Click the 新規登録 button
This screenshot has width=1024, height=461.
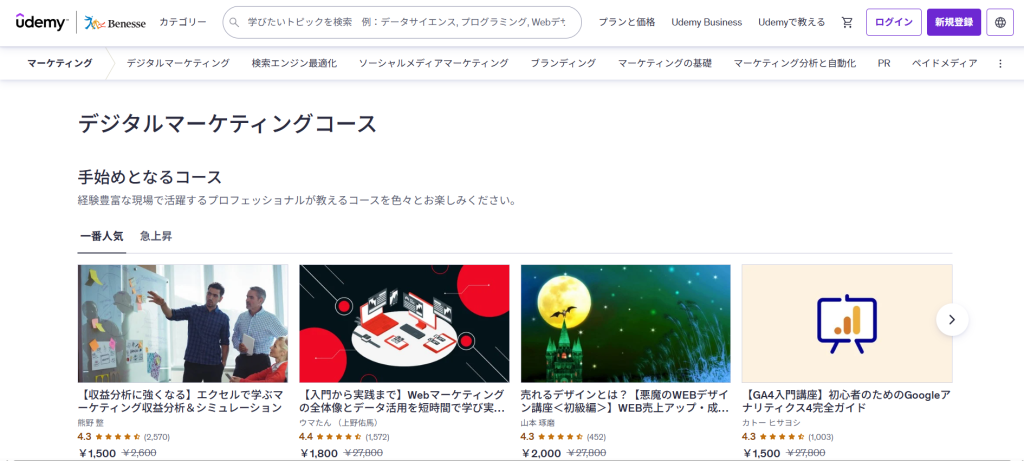coord(953,22)
